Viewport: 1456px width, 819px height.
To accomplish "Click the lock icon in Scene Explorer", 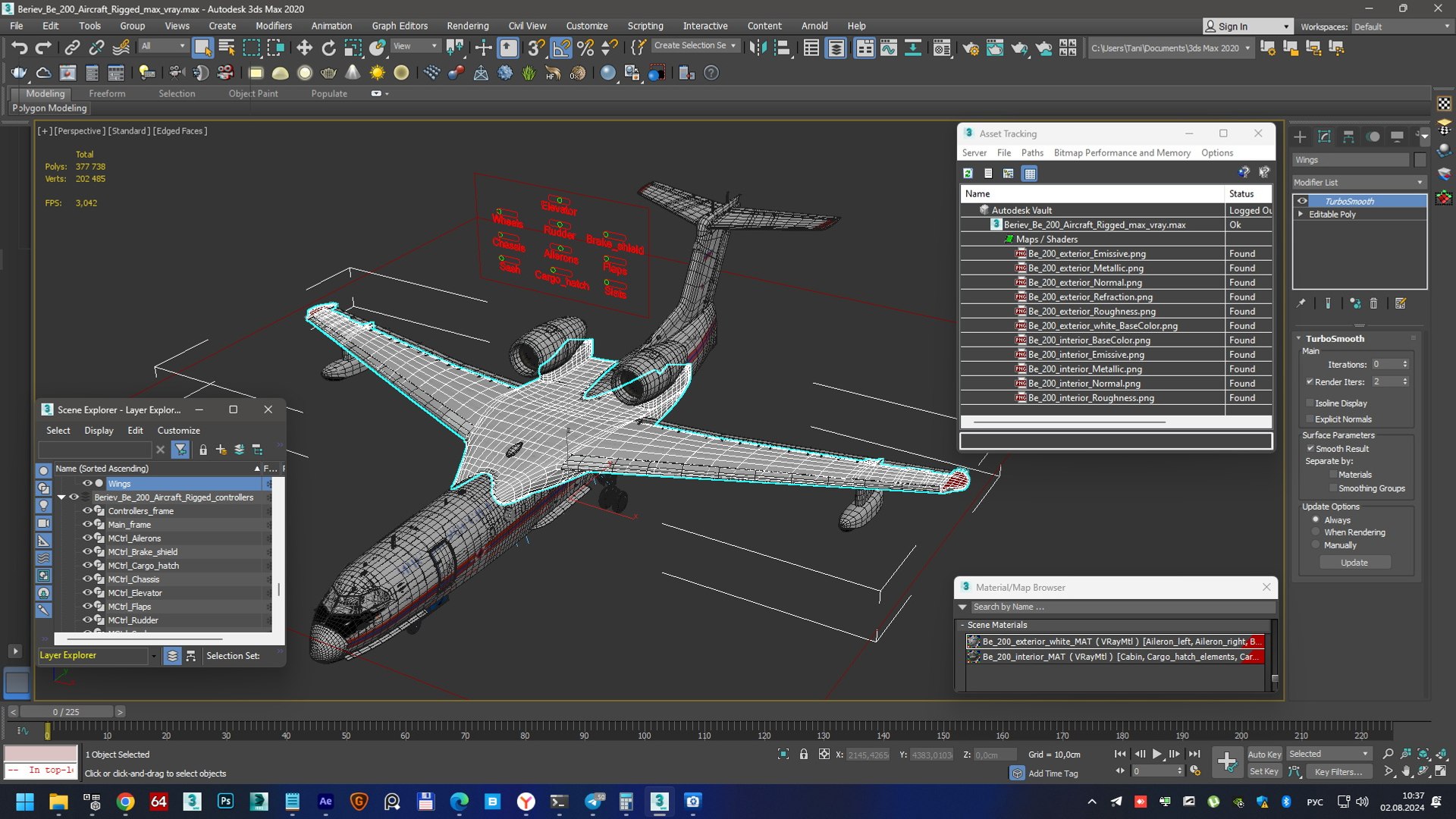I will pyautogui.click(x=203, y=450).
